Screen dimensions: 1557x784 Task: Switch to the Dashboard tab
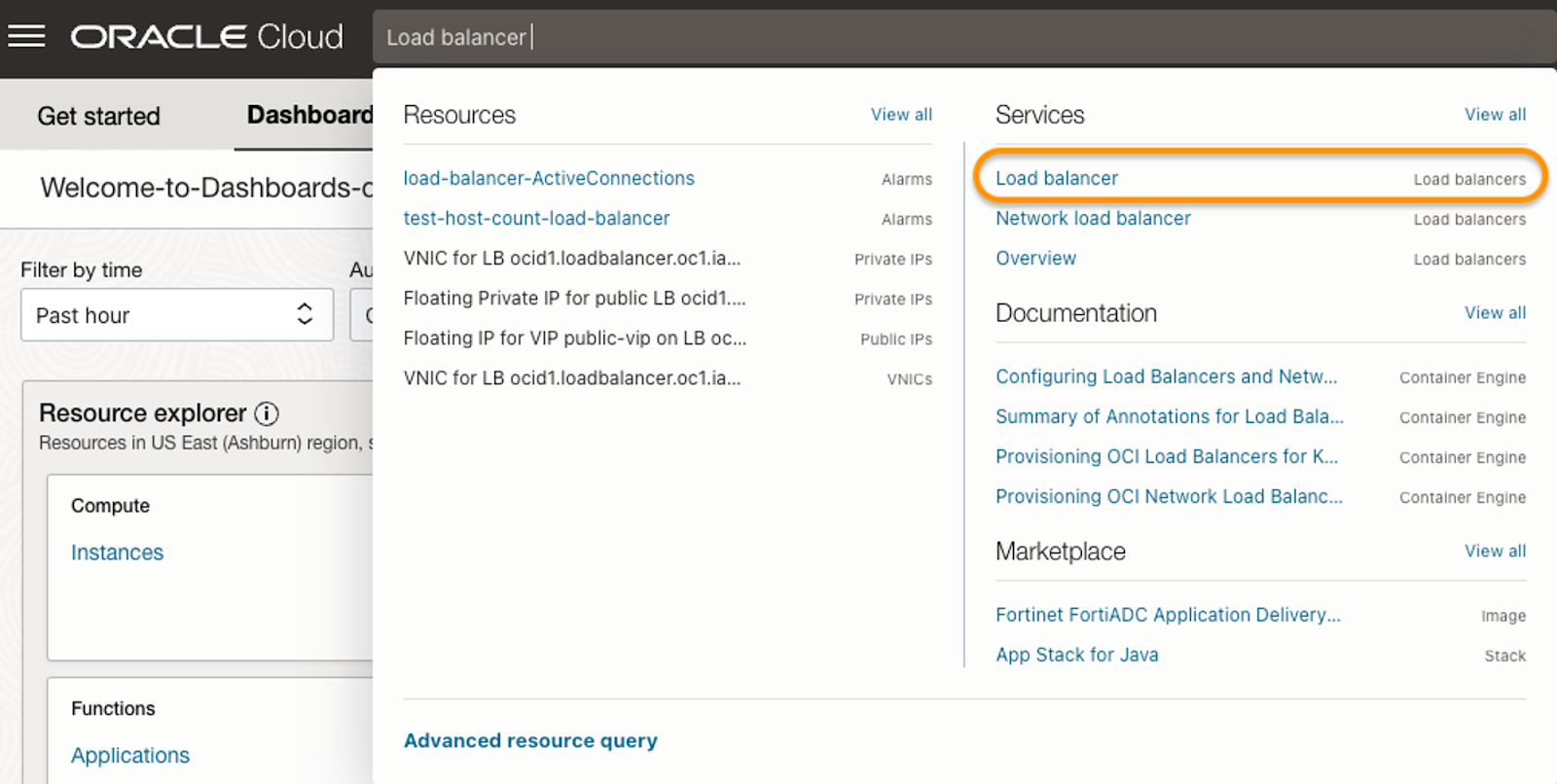click(x=309, y=115)
